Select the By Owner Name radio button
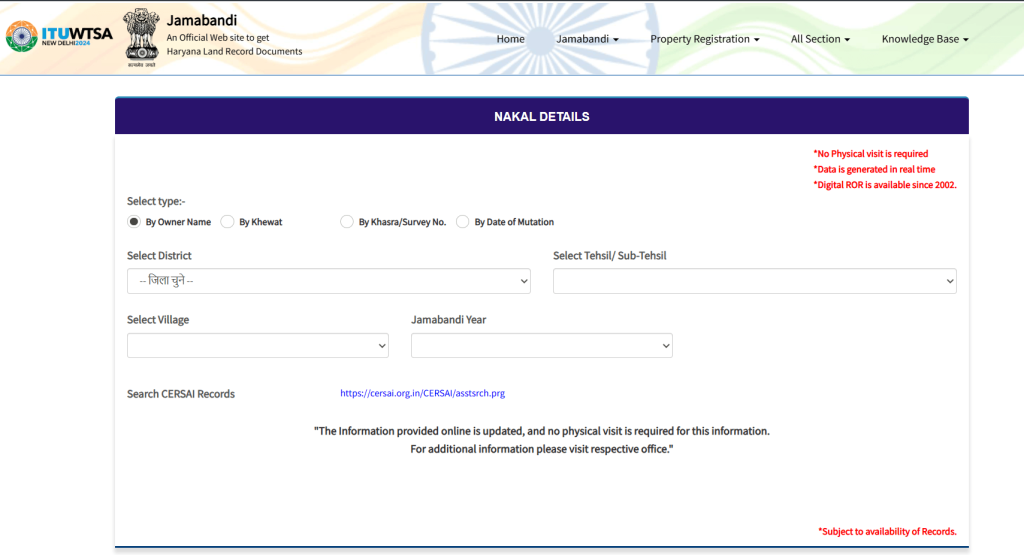The height and width of the screenshot is (555, 1024). coord(134,222)
